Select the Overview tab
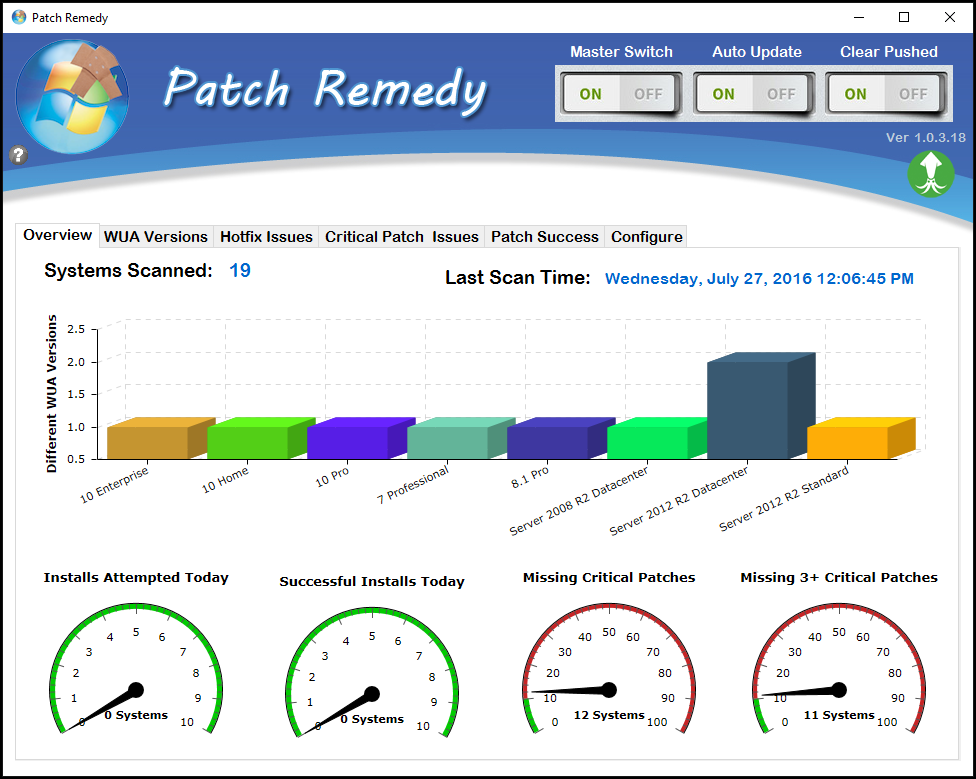The image size is (976, 779). [58, 235]
